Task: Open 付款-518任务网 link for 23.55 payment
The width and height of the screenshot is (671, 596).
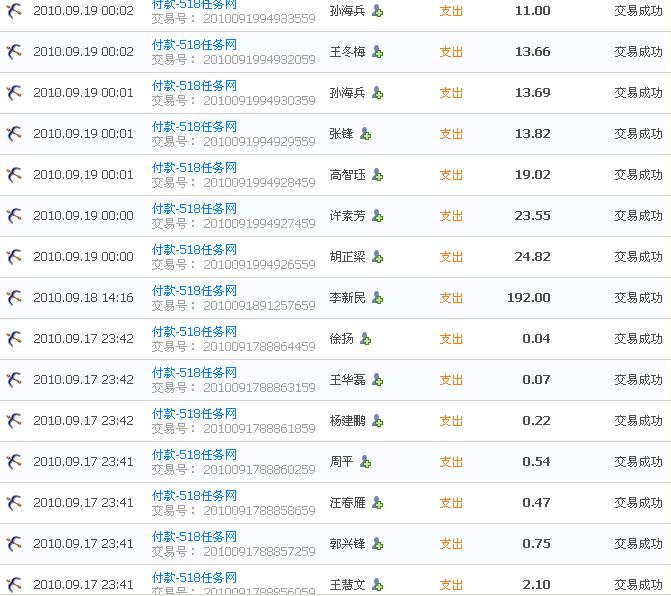Action: [194, 209]
